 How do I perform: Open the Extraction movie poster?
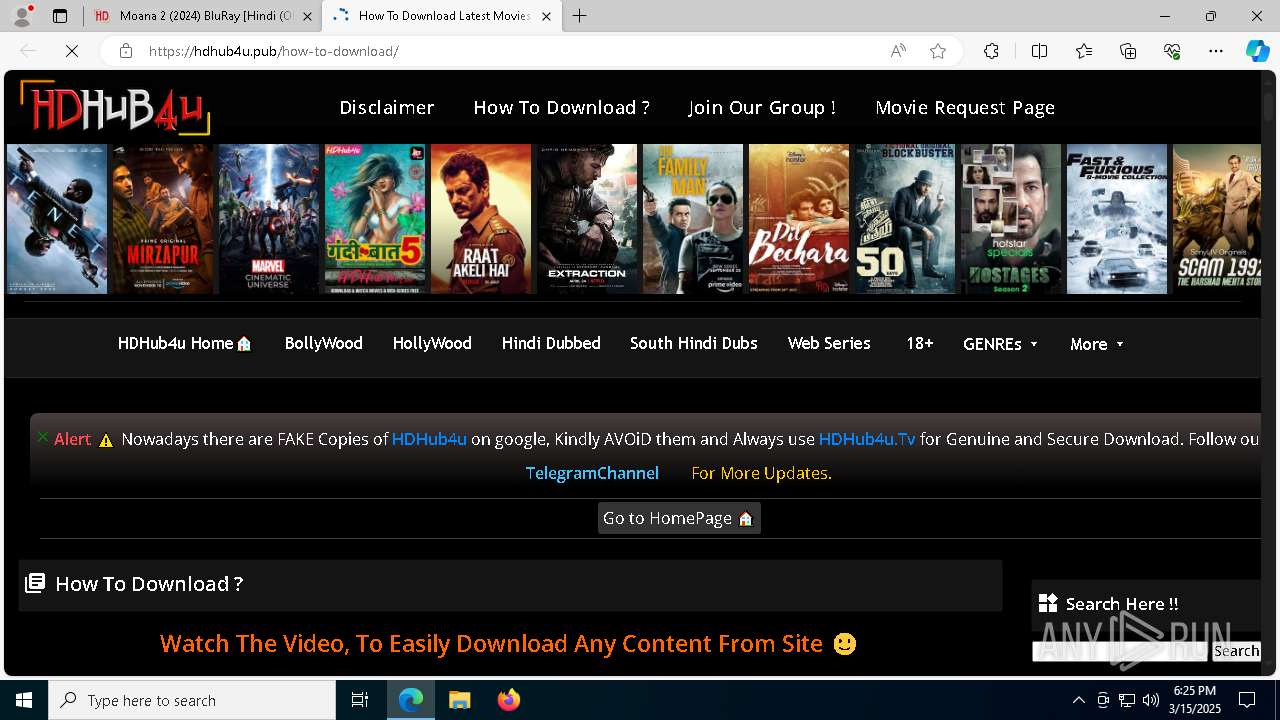click(x=587, y=219)
